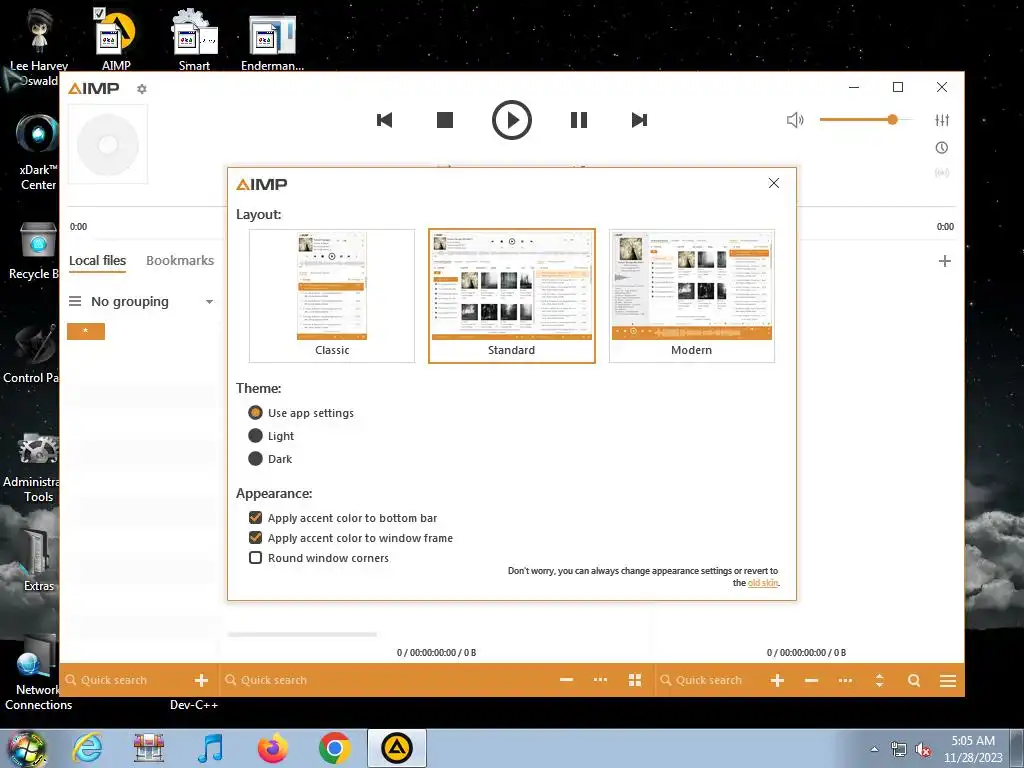
Task: Add files with playlist plus icon
Action: click(x=777, y=680)
